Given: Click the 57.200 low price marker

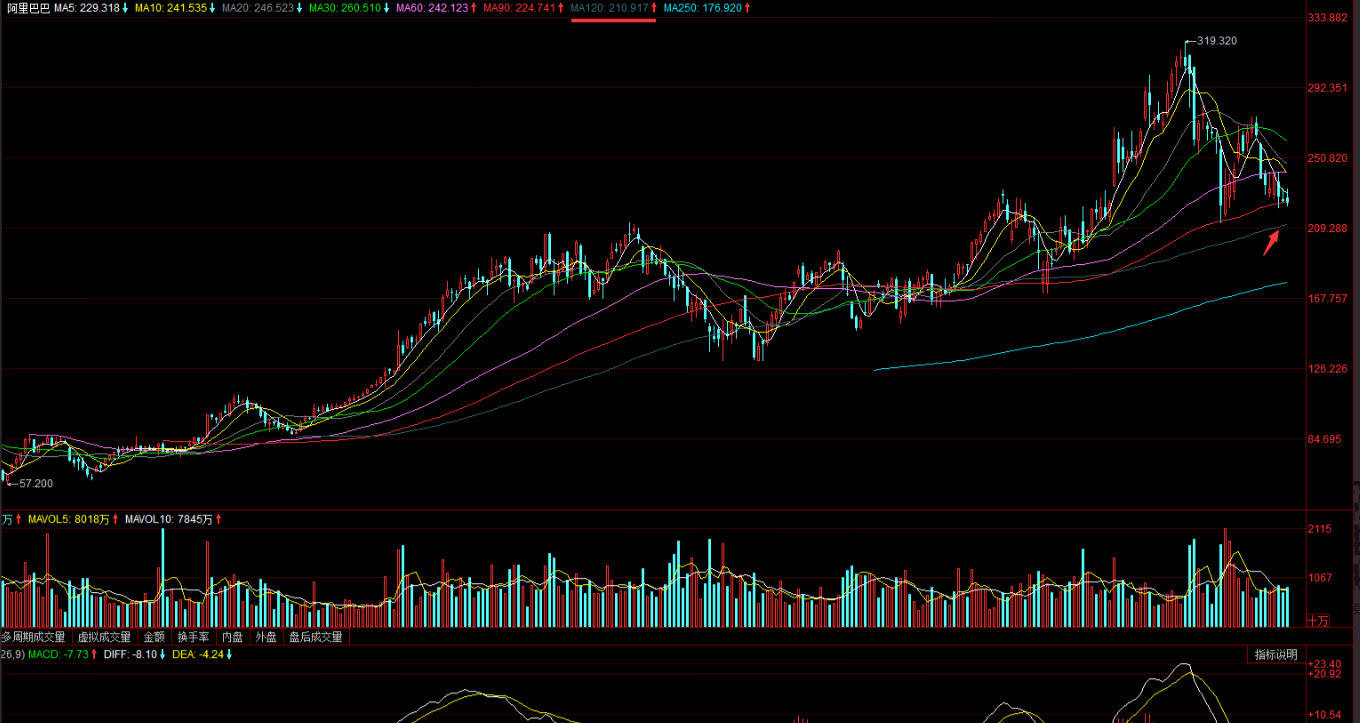Looking at the screenshot, I should (36, 483).
